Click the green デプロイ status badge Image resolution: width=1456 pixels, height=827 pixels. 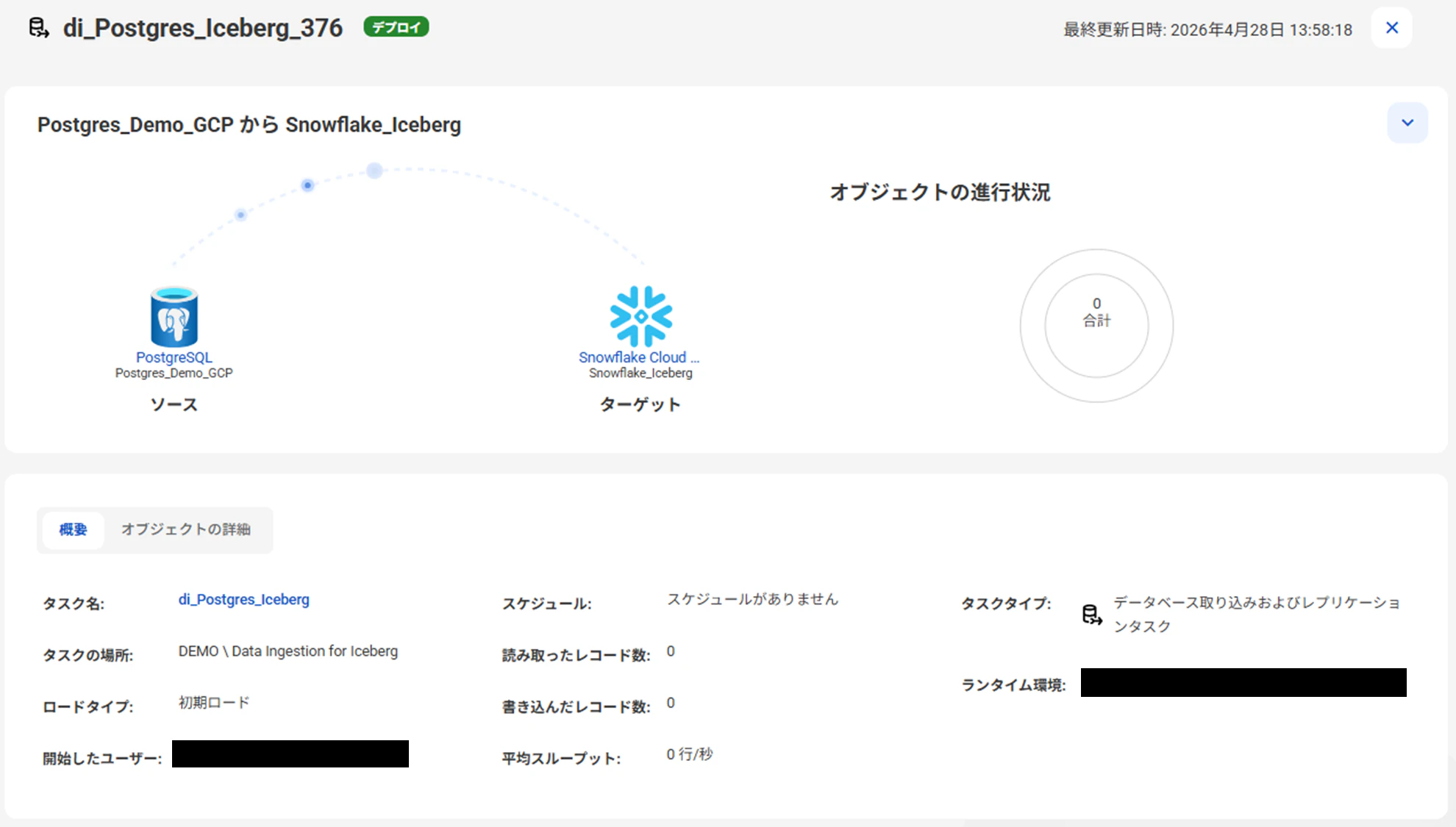(396, 27)
